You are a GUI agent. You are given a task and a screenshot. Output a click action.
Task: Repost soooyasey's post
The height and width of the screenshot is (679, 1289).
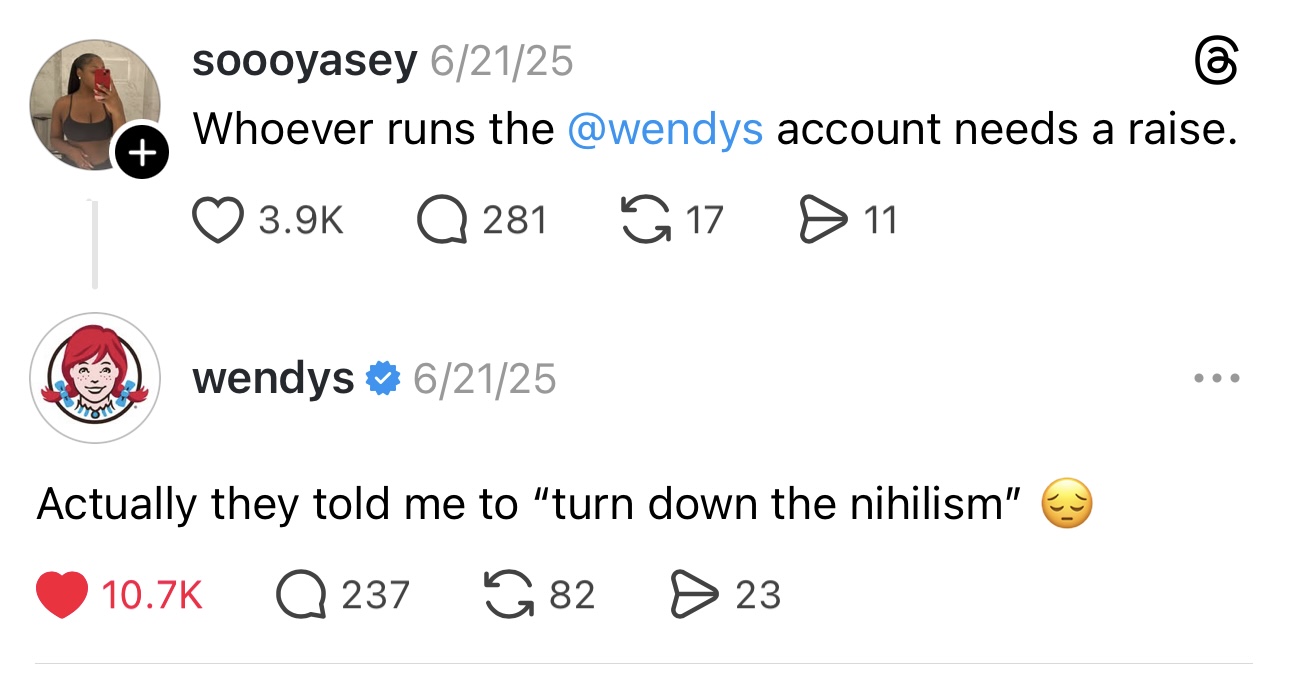point(645,219)
